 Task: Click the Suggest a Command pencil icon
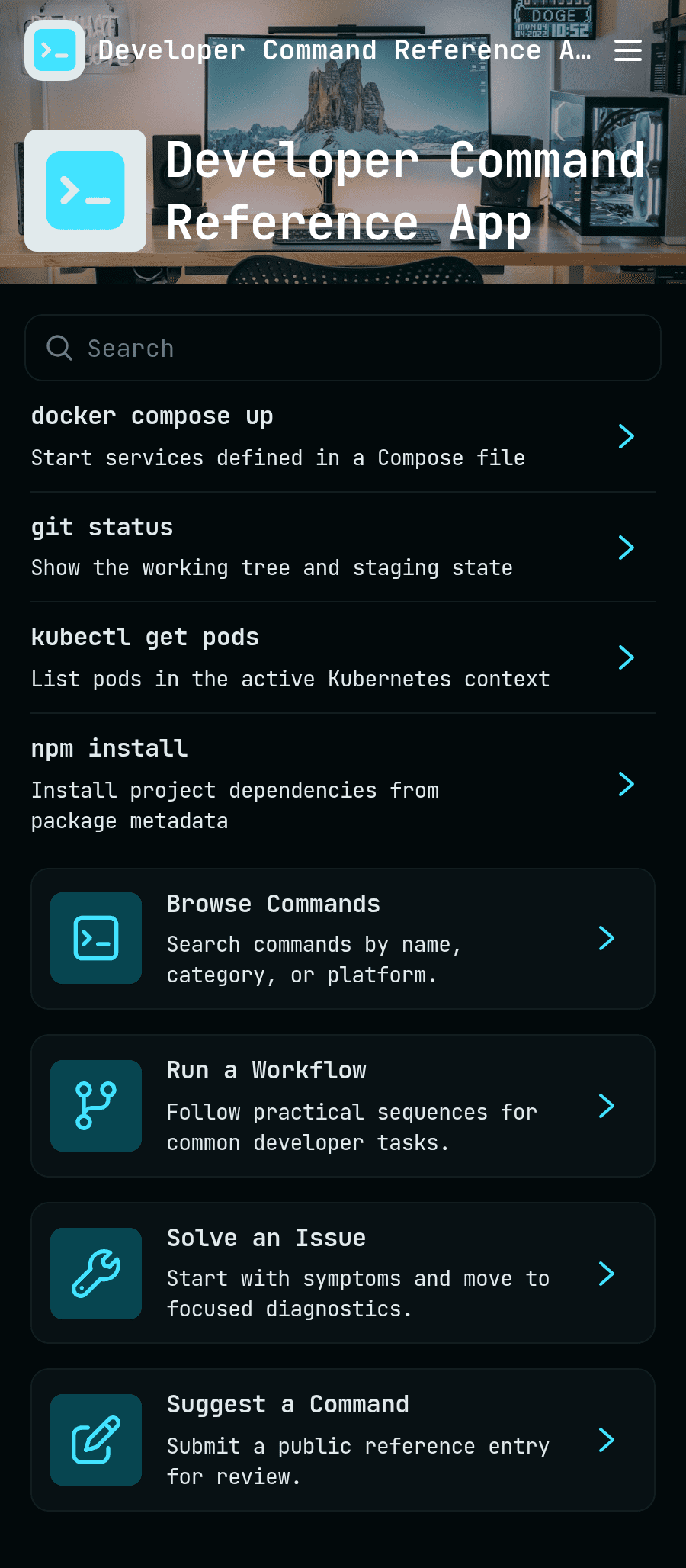click(96, 1440)
